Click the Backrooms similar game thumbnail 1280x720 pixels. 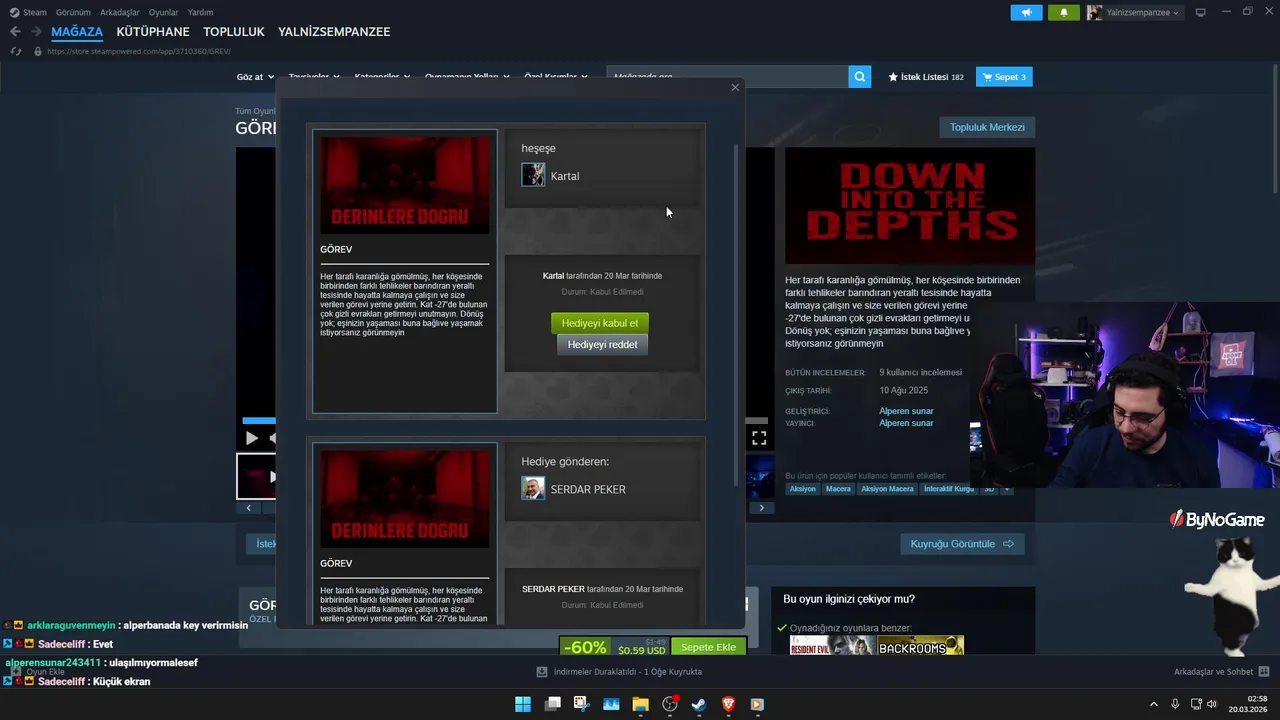point(921,645)
